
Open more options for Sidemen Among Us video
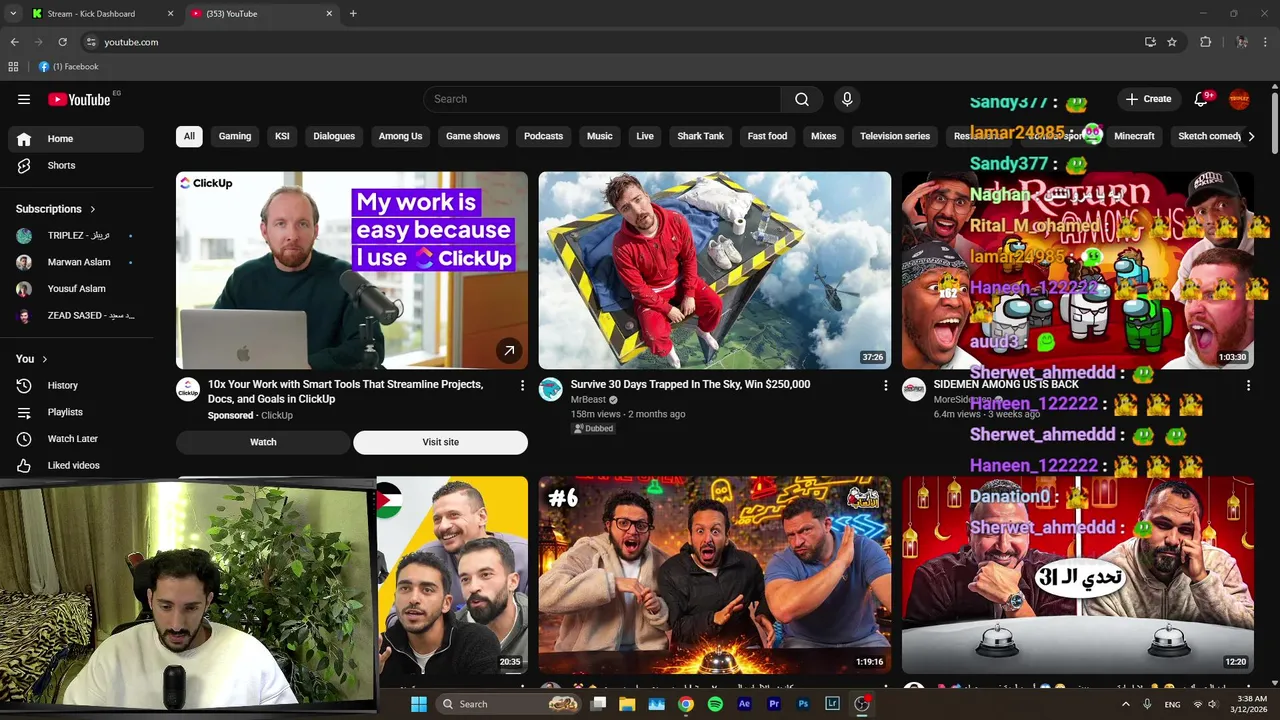tap(1248, 385)
